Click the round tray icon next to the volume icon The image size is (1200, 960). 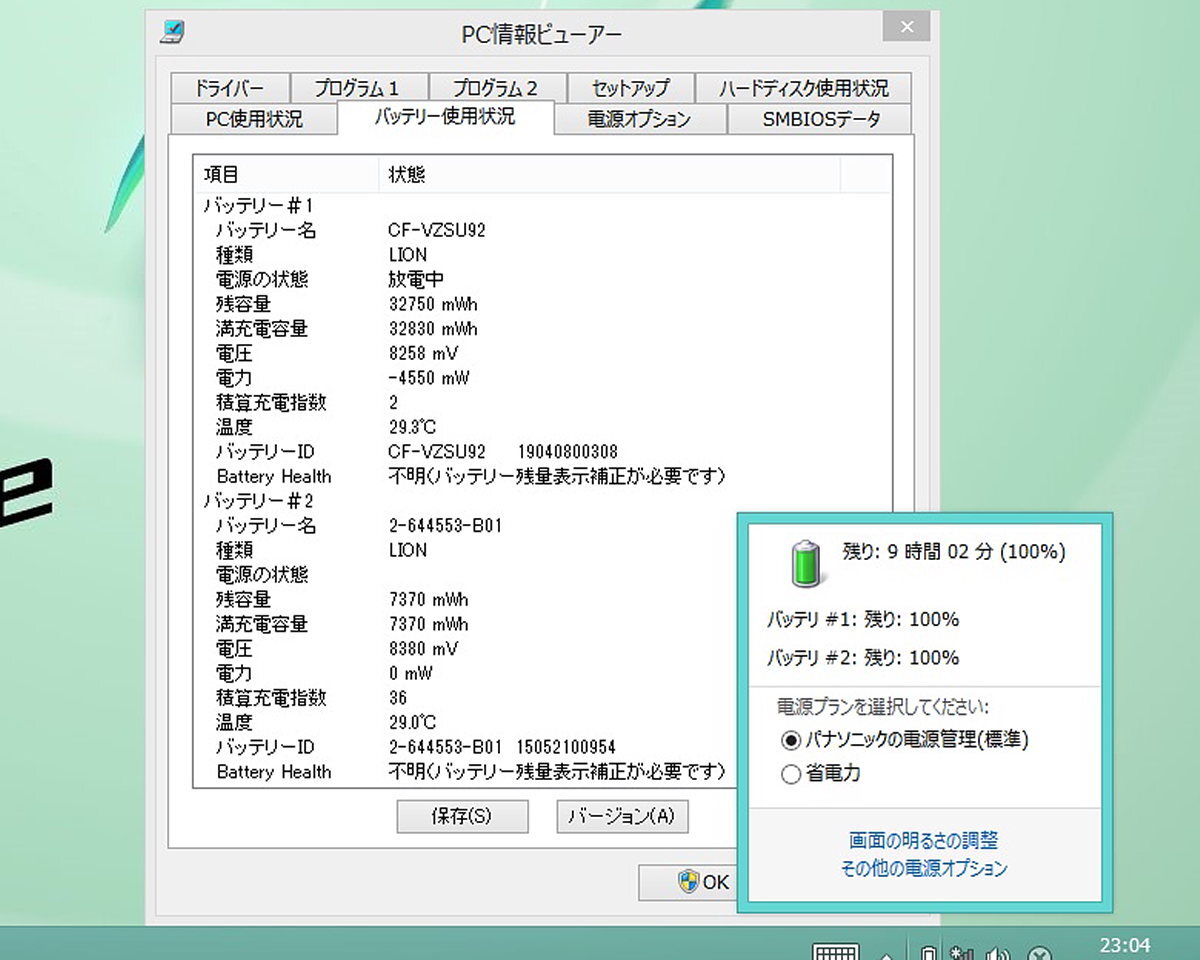point(1040,953)
